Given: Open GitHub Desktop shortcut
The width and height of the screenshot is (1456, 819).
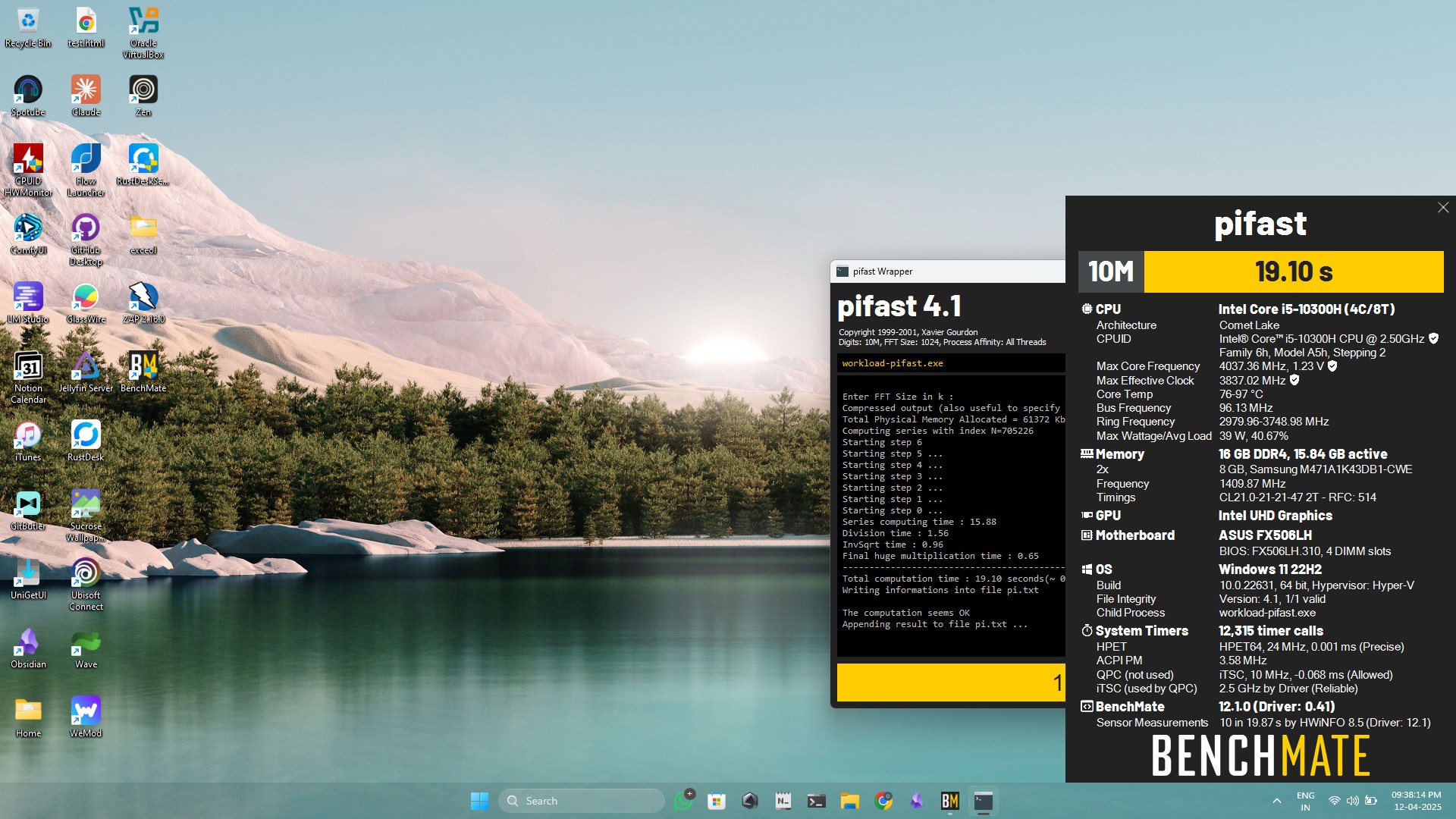Looking at the screenshot, I should pyautogui.click(x=86, y=240).
